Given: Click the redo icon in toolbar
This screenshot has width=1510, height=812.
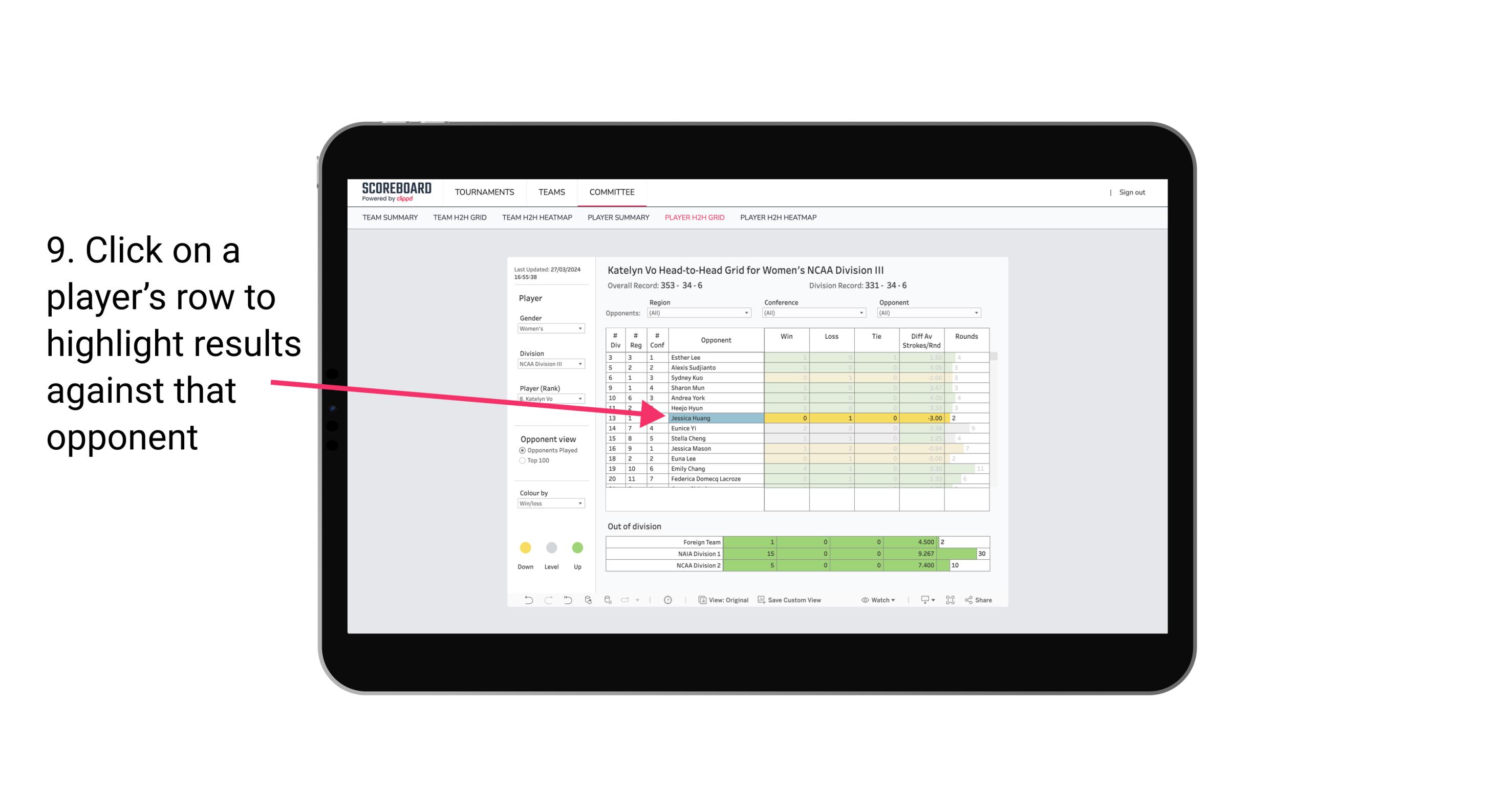Looking at the screenshot, I should coord(547,600).
